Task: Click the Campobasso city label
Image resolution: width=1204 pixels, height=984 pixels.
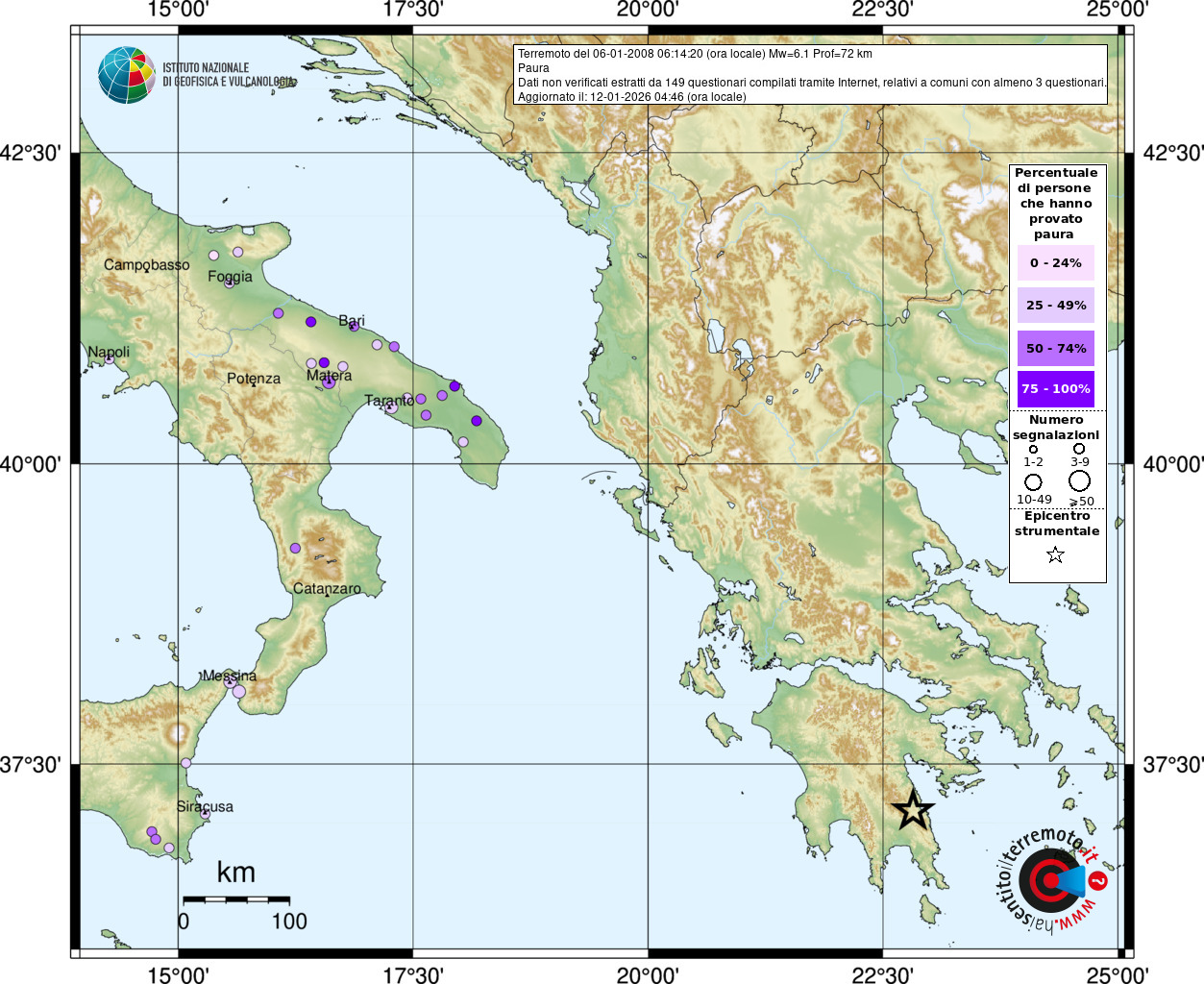Action: tap(147, 264)
